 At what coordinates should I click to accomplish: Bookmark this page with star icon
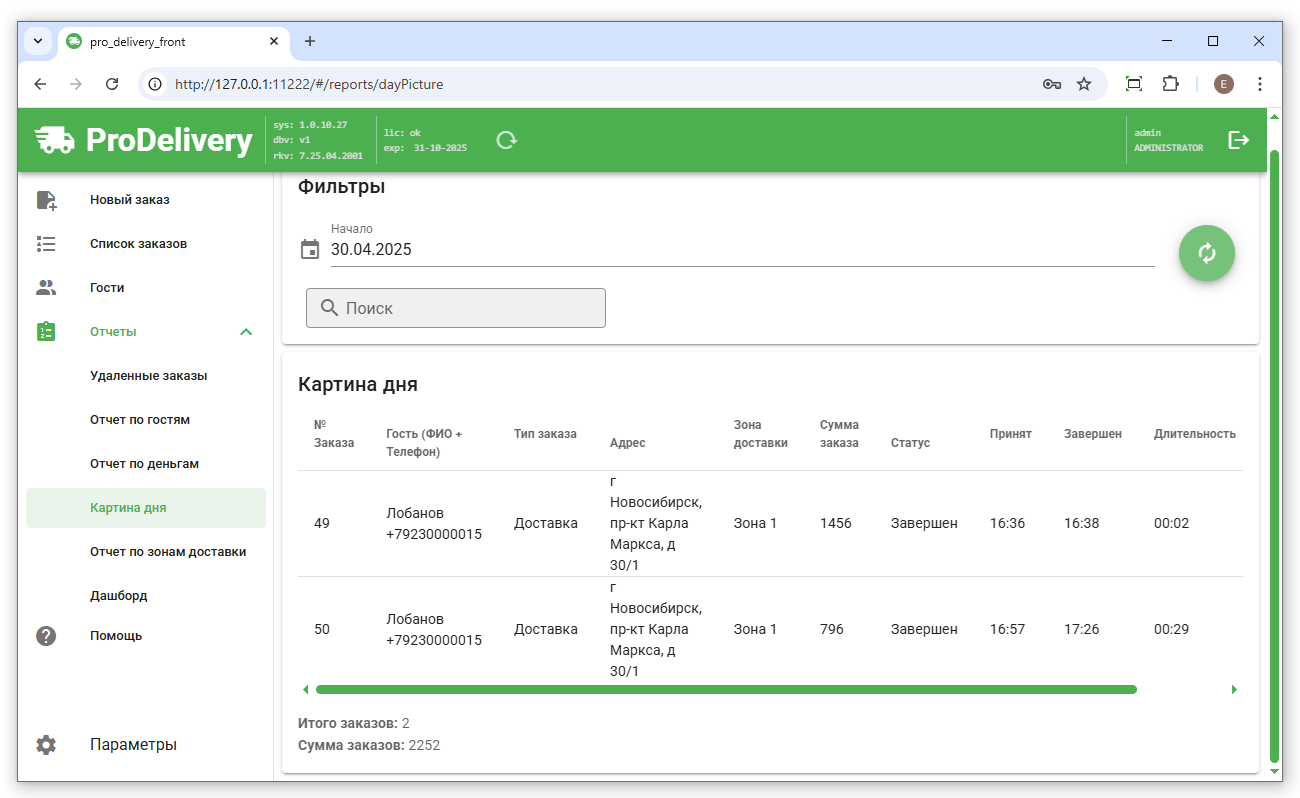1084,84
